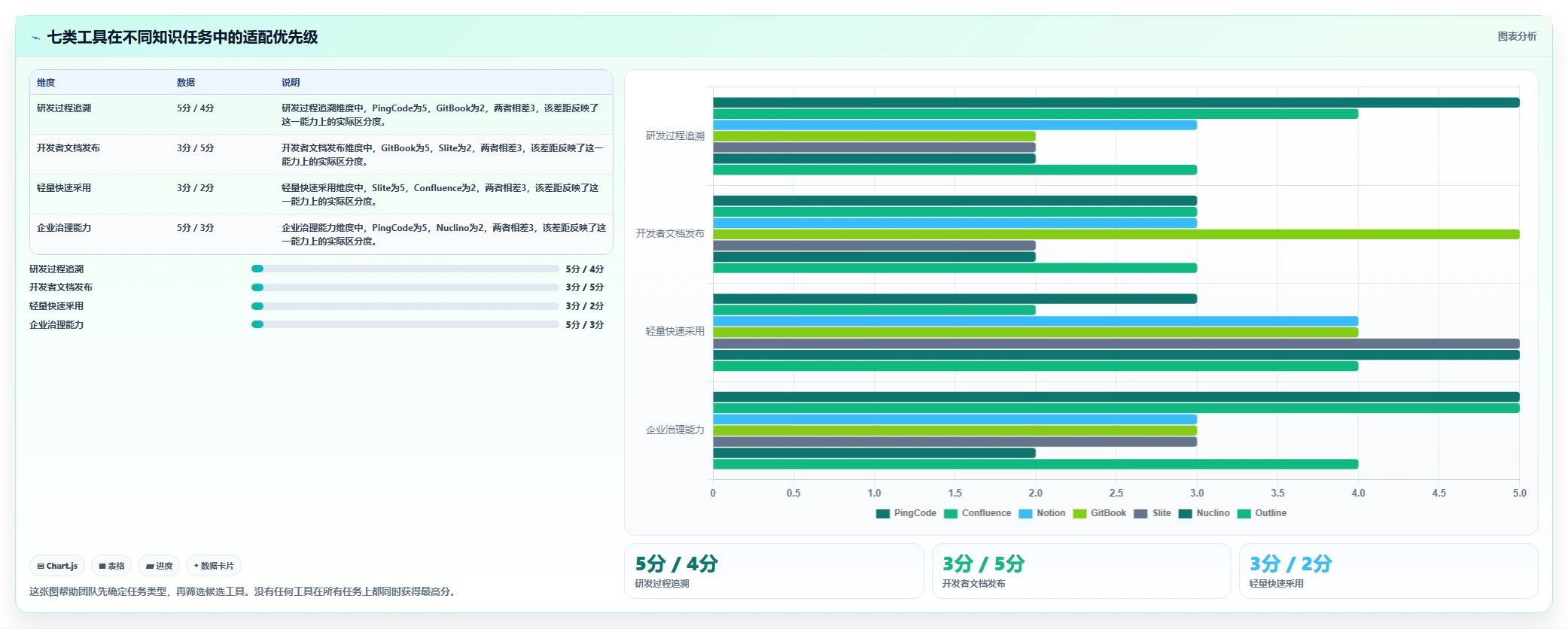Click the footer note starting with 这张图帮助团队
Viewport: 1568px width, 629px height.
click(x=242, y=592)
